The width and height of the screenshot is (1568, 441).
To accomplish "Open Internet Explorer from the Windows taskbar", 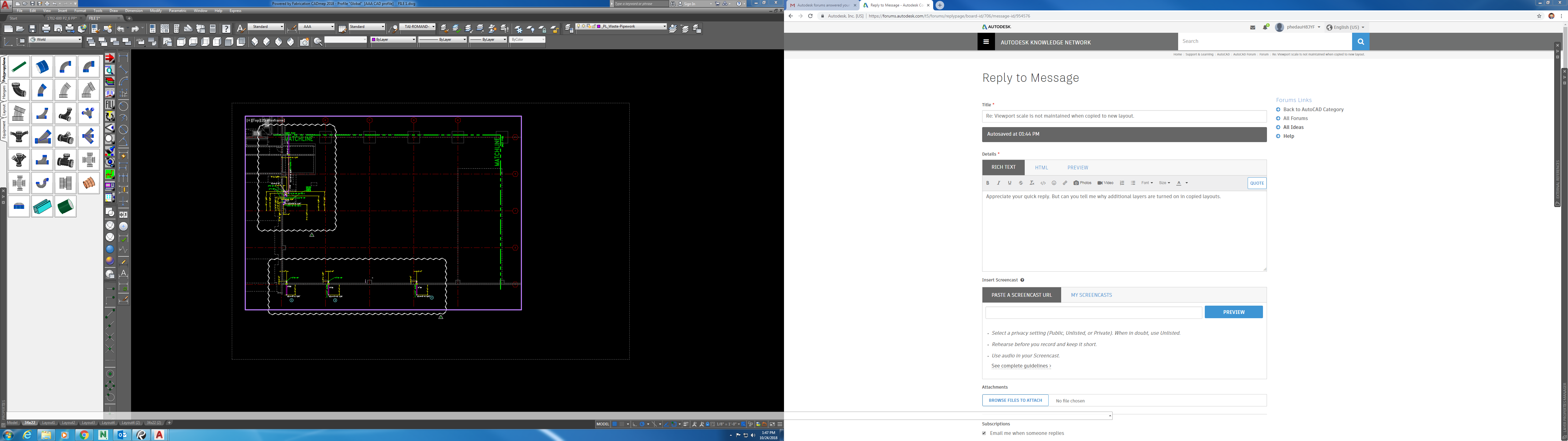I will (x=27, y=435).
